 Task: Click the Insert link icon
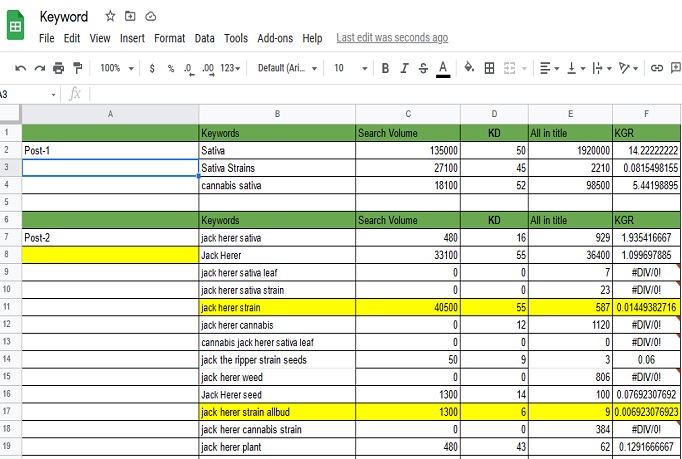(657, 68)
